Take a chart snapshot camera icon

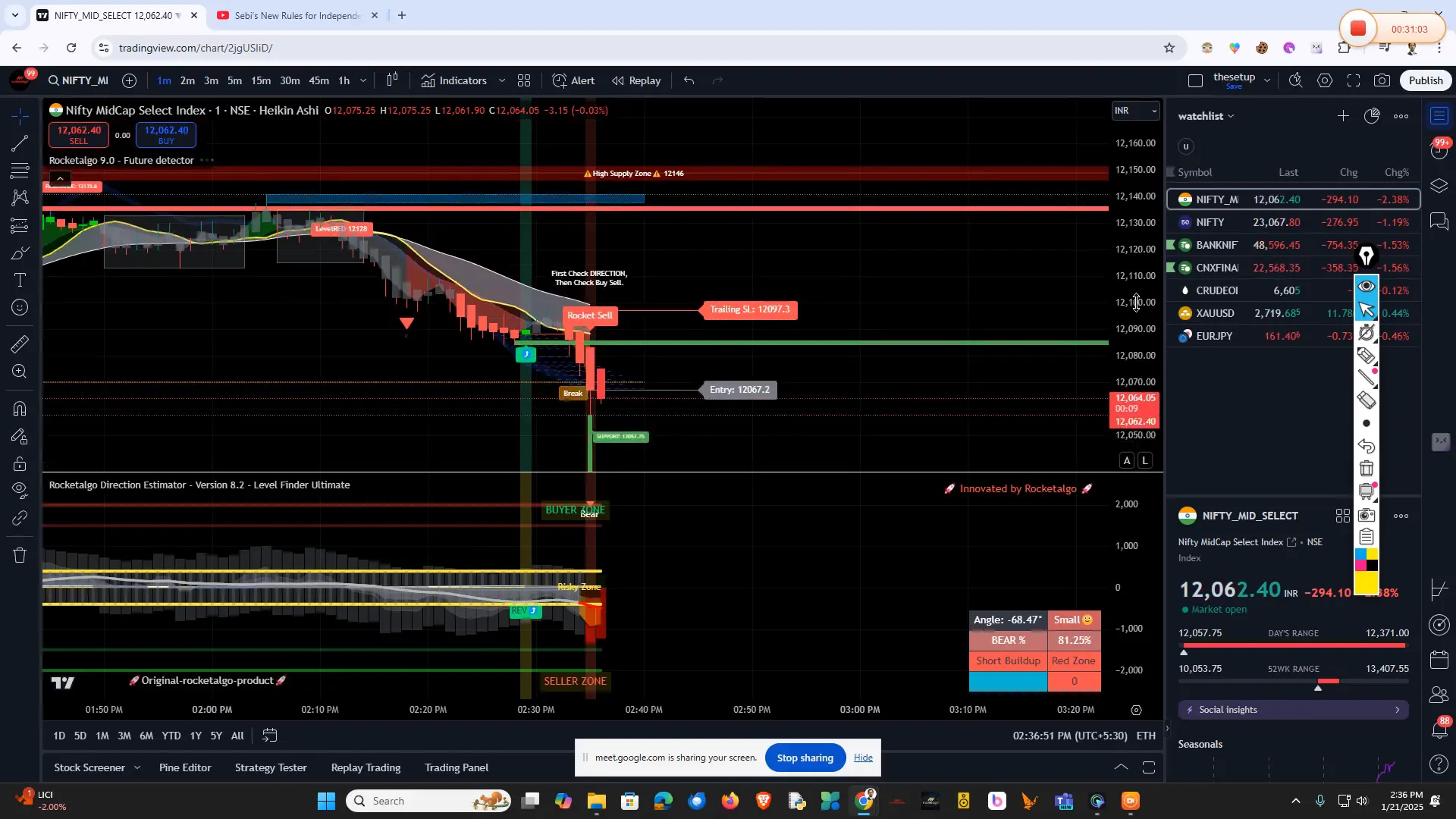pos(1382,80)
